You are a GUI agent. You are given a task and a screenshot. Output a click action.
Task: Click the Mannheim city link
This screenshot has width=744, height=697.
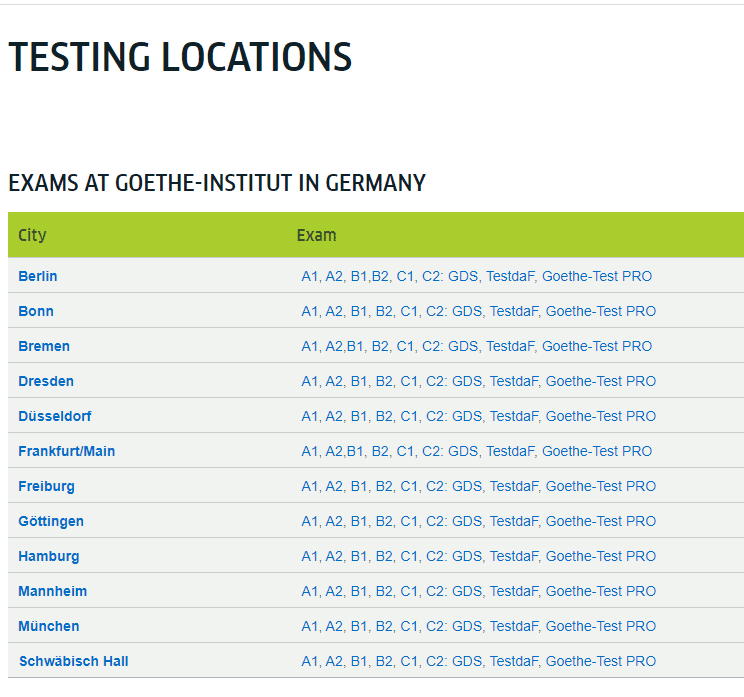[x=52, y=591]
